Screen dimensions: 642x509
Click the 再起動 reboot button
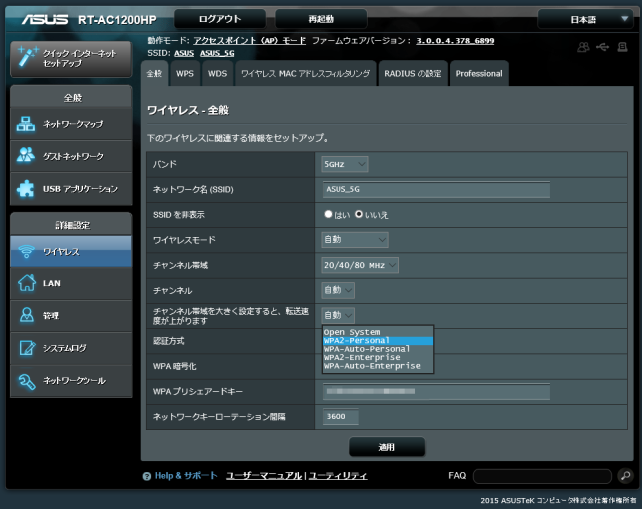point(321,19)
